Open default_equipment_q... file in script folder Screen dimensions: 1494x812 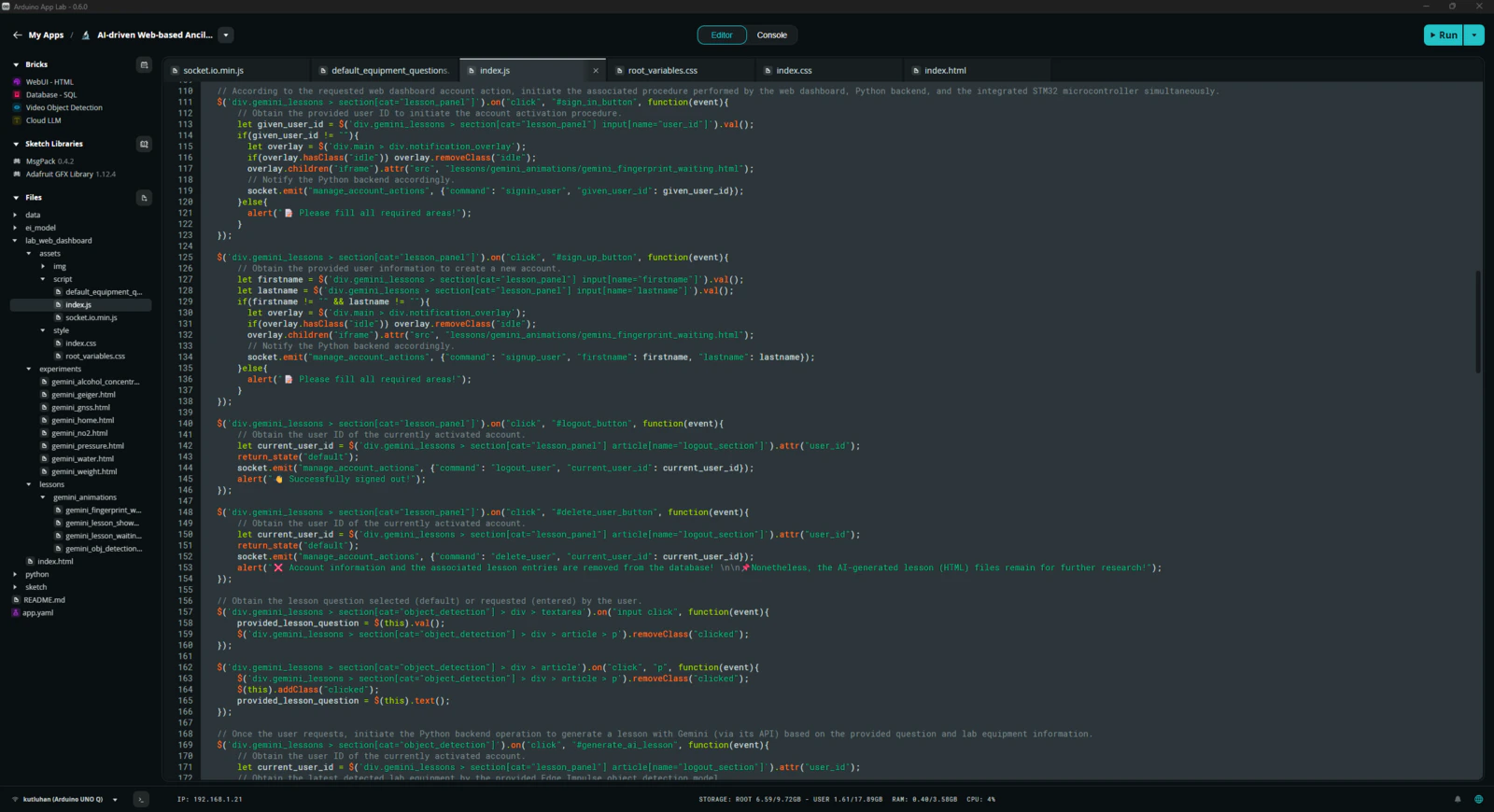point(103,292)
